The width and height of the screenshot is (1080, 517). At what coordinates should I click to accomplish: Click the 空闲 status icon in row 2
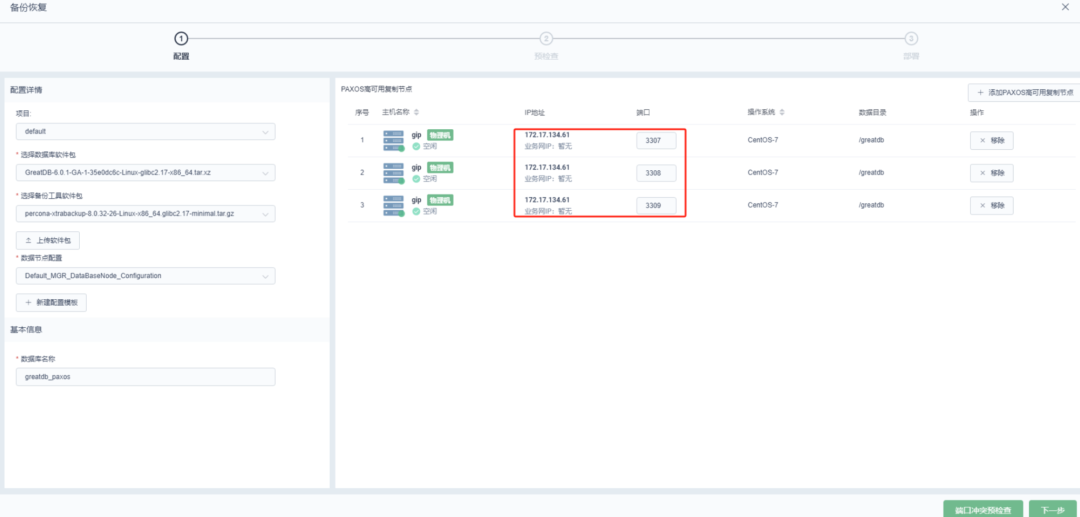[416, 179]
